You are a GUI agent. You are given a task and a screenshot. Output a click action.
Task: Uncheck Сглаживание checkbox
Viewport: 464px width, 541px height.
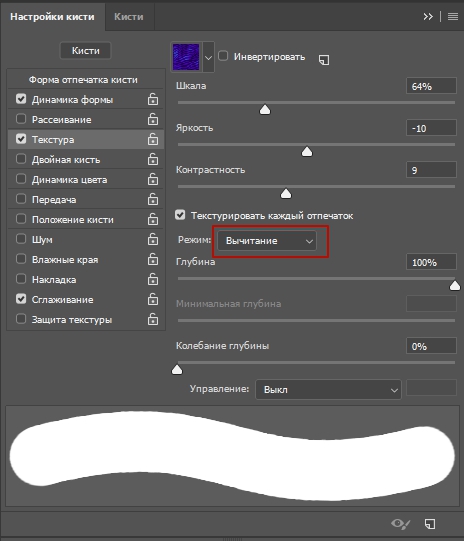point(21,299)
